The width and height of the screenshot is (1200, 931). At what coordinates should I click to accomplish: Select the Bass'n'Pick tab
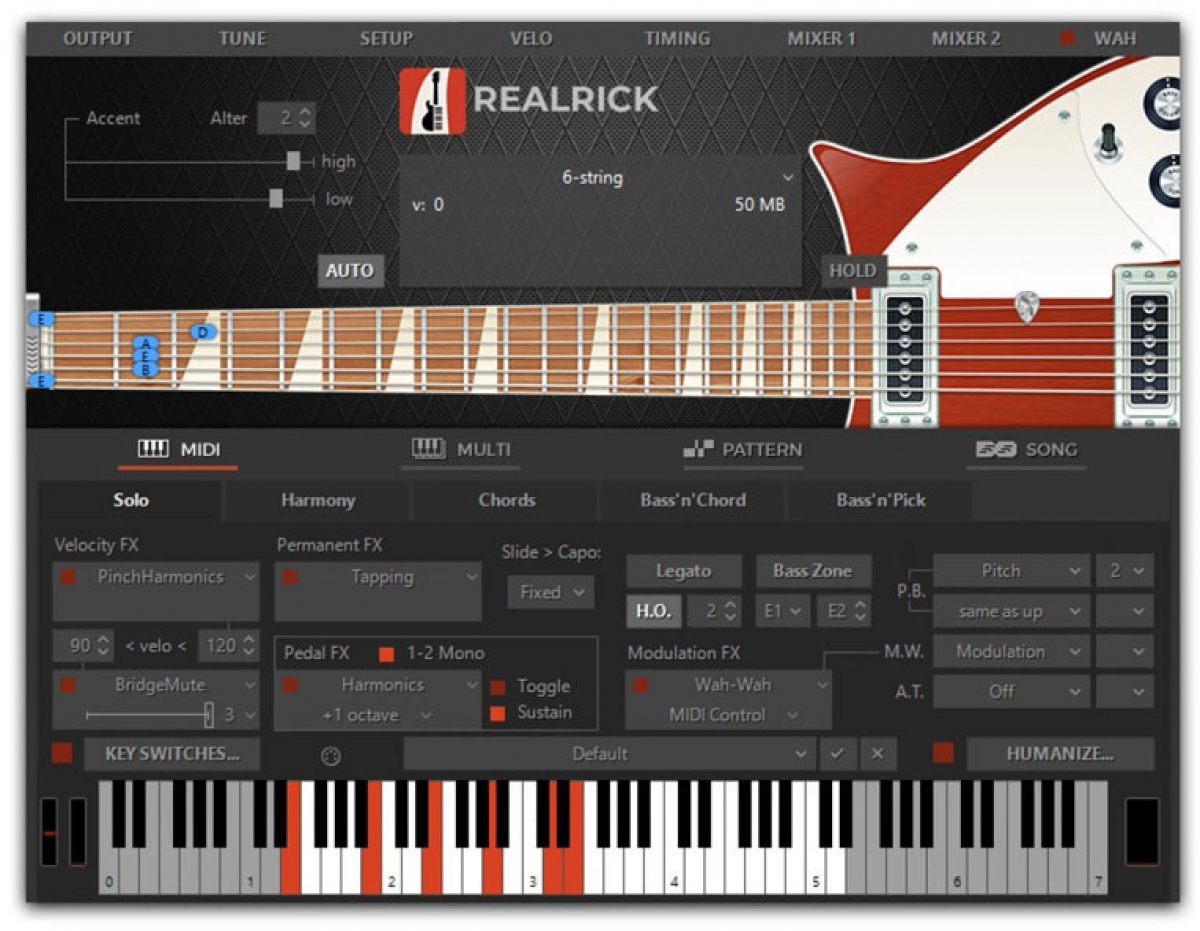[881, 500]
